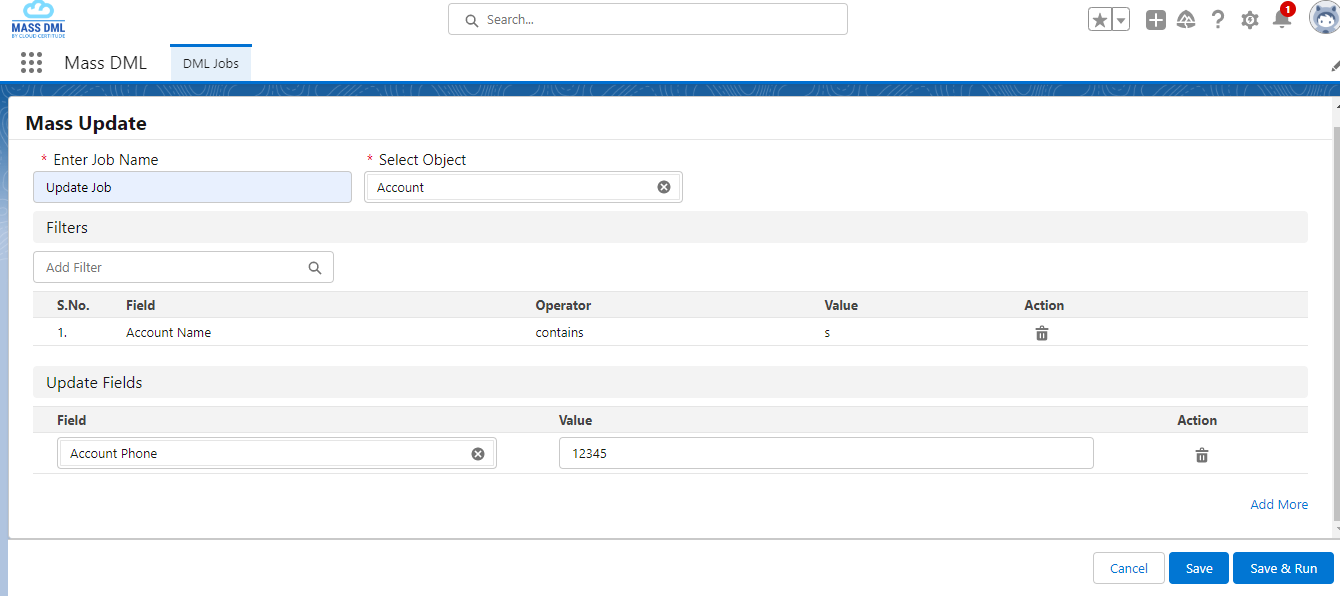Click the Favorites star icon

click(1100, 20)
